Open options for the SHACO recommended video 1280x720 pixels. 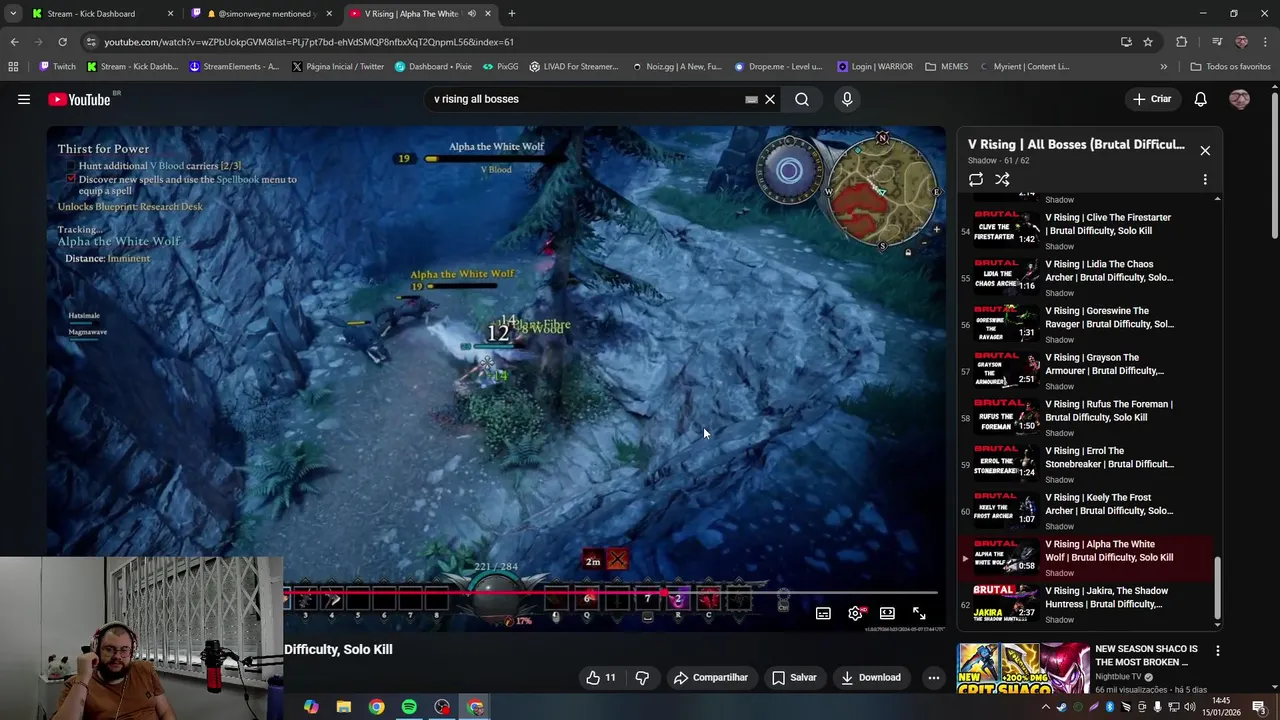pyautogui.click(x=1217, y=651)
